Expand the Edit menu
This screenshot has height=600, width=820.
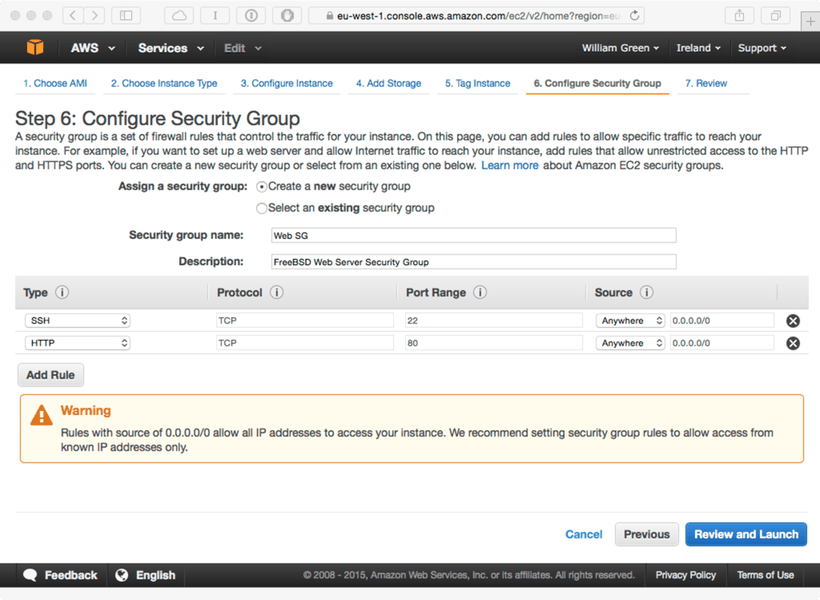click(x=243, y=48)
